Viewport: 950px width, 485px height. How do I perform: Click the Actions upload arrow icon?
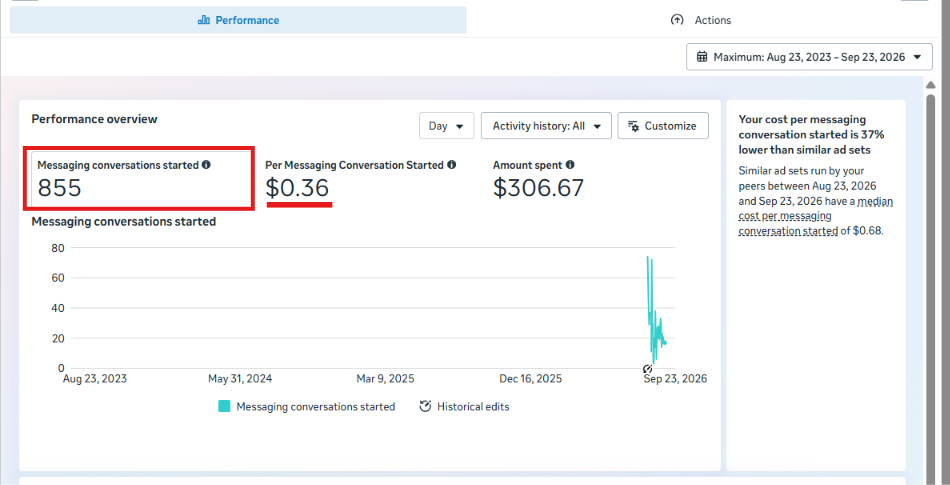pyautogui.click(x=677, y=20)
